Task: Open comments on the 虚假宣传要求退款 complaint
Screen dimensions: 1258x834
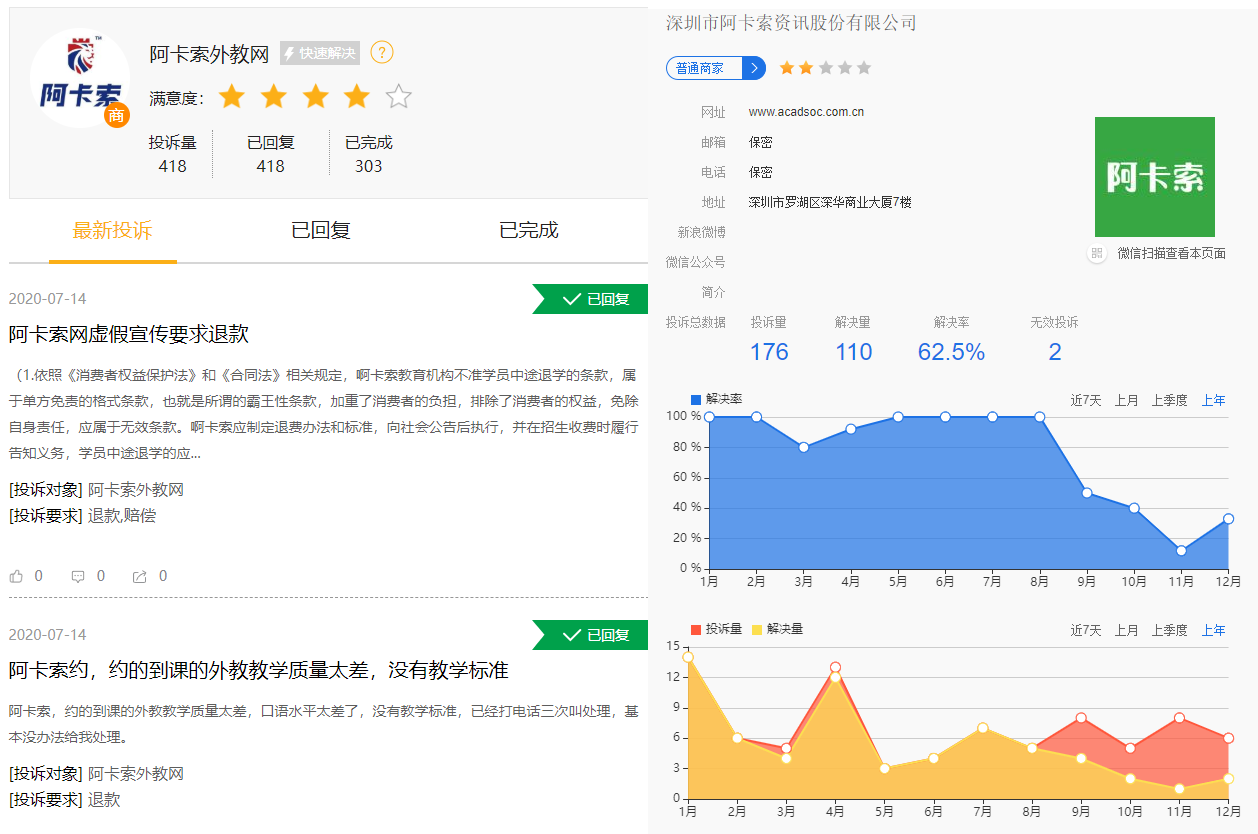Action: pyautogui.click(x=78, y=576)
